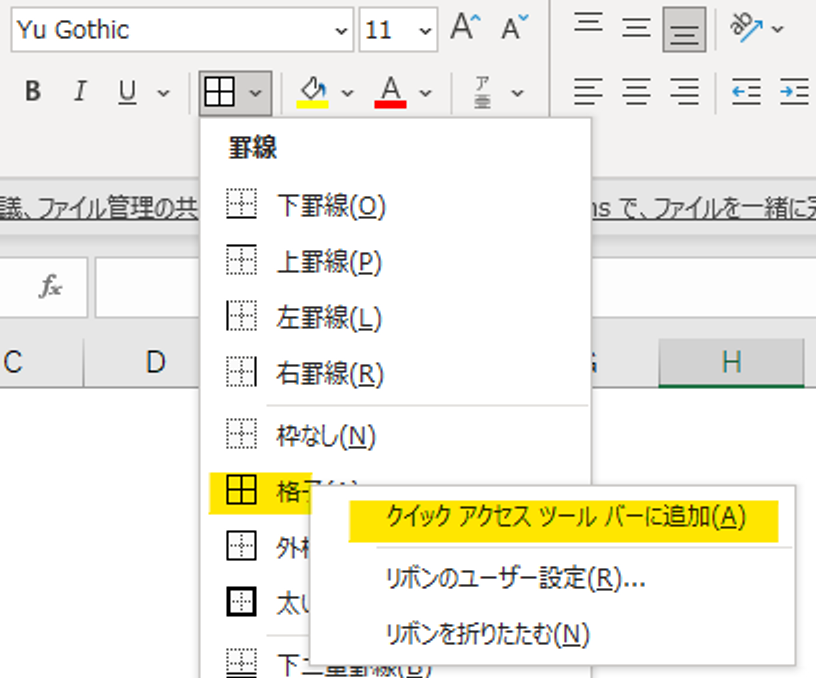Open the text orientation dropdown arrow
This screenshot has height=678, width=816.
(778, 29)
